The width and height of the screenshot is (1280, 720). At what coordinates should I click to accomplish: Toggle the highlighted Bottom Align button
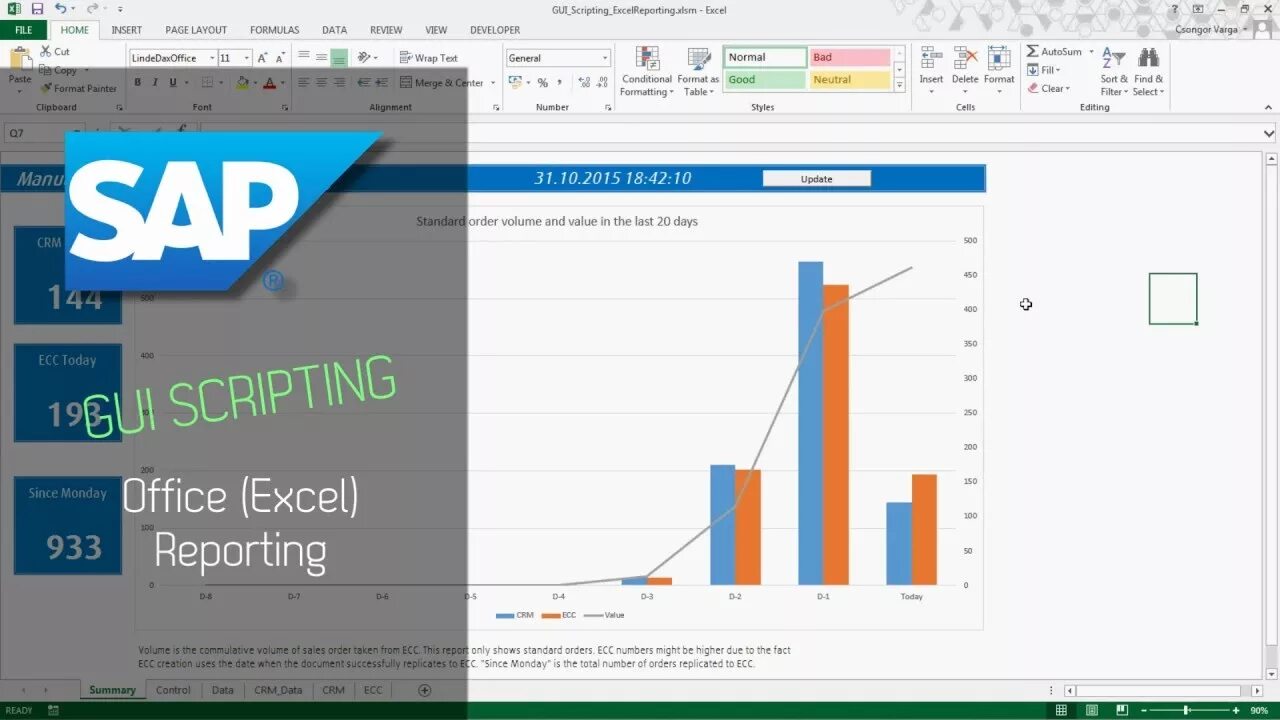pos(339,58)
